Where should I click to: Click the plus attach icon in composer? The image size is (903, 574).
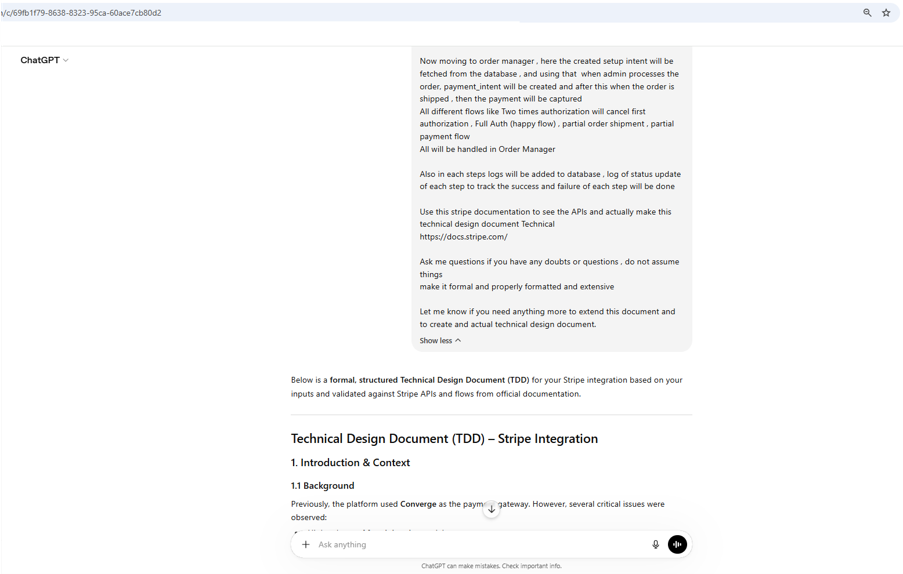tap(306, 544)
